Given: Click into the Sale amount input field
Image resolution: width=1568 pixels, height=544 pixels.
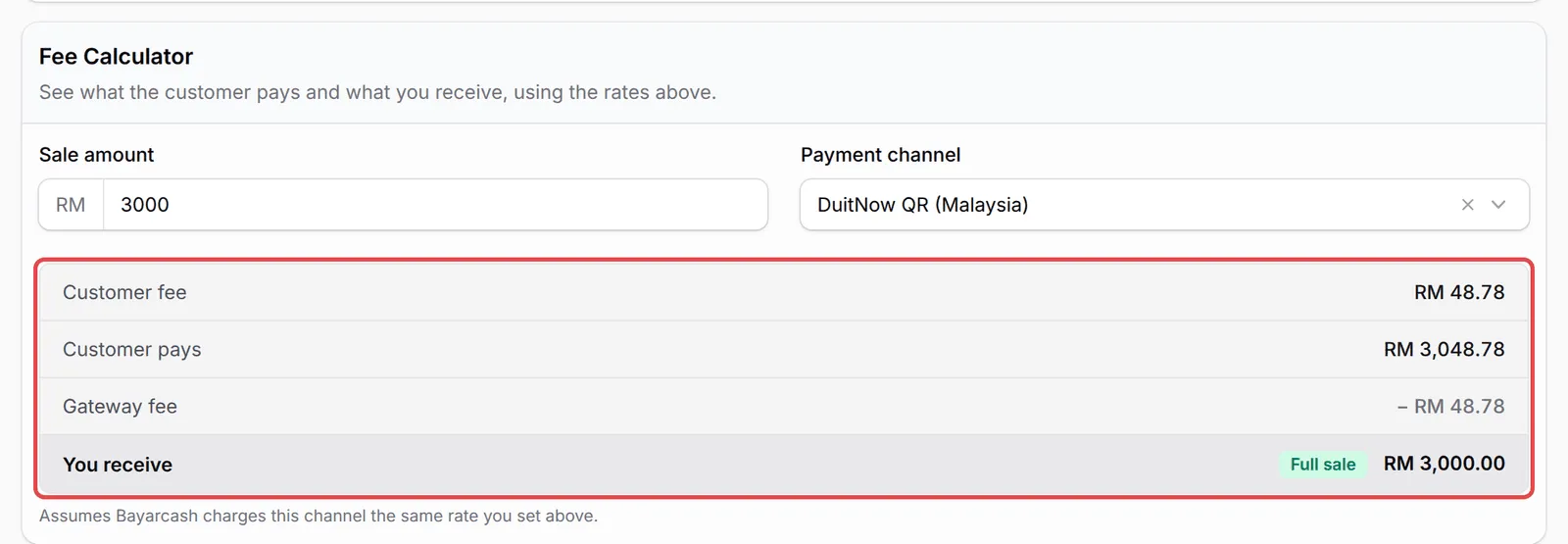Looking at the screenshot, I should tap(435, 205).
